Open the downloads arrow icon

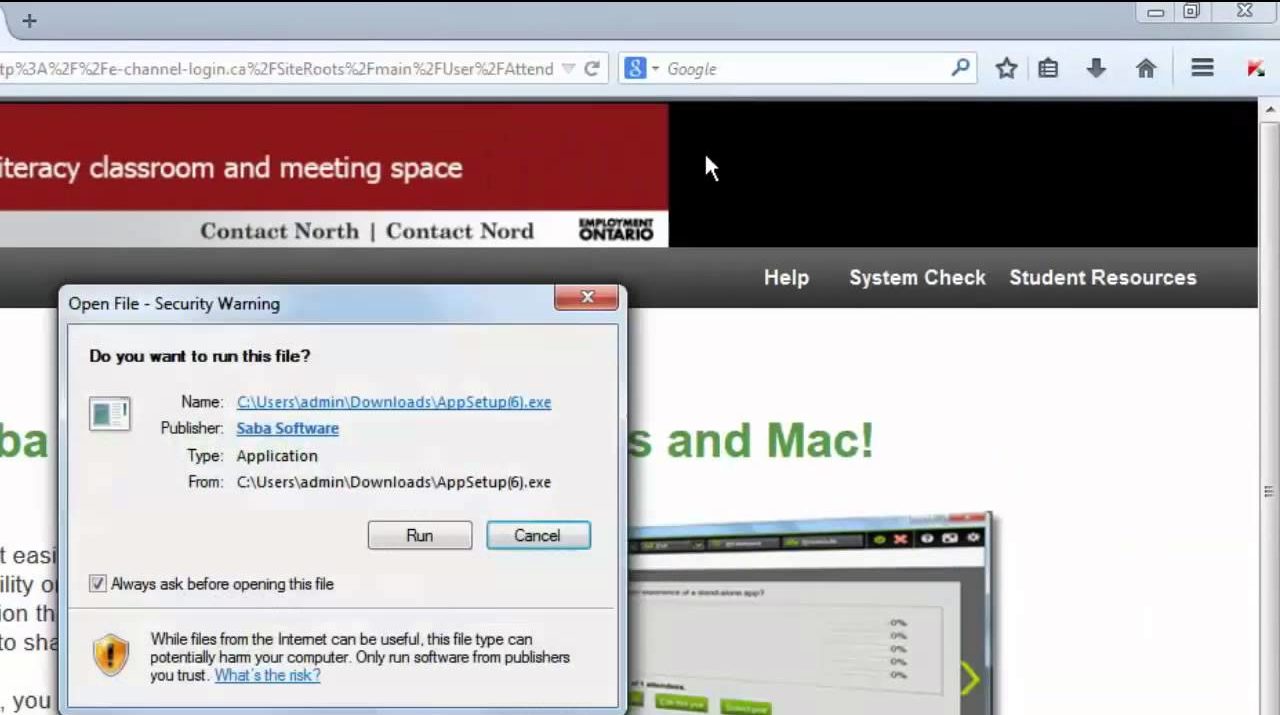pos(1096,69)
